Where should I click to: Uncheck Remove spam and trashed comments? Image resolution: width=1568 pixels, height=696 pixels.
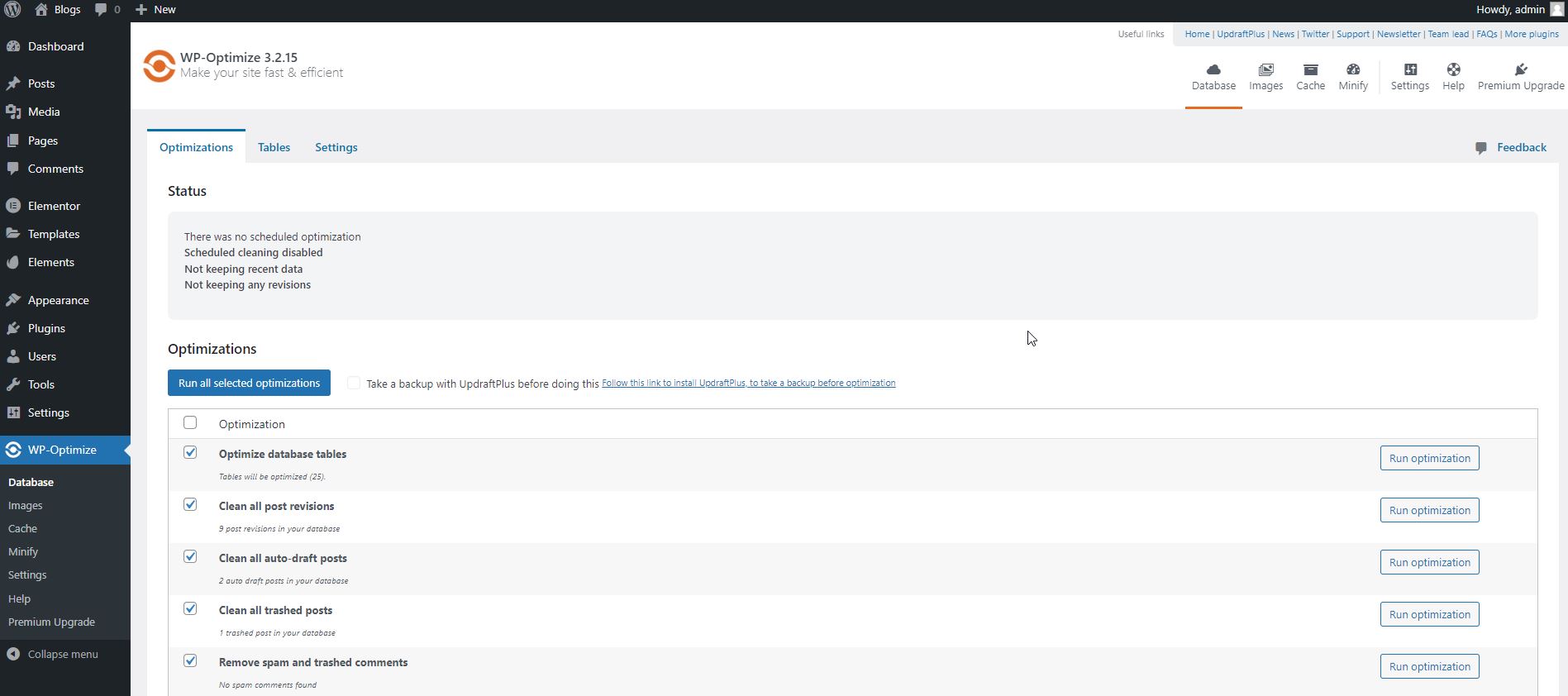coord(190,660)
